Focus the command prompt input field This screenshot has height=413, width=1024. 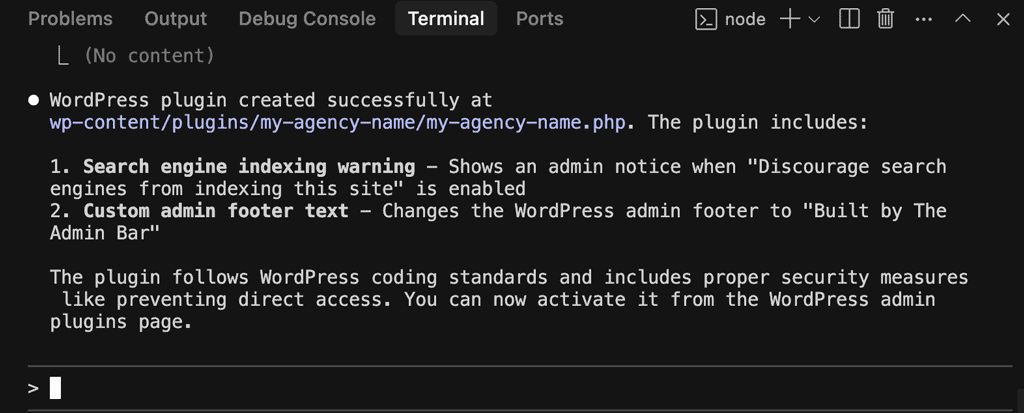point(520,388)
